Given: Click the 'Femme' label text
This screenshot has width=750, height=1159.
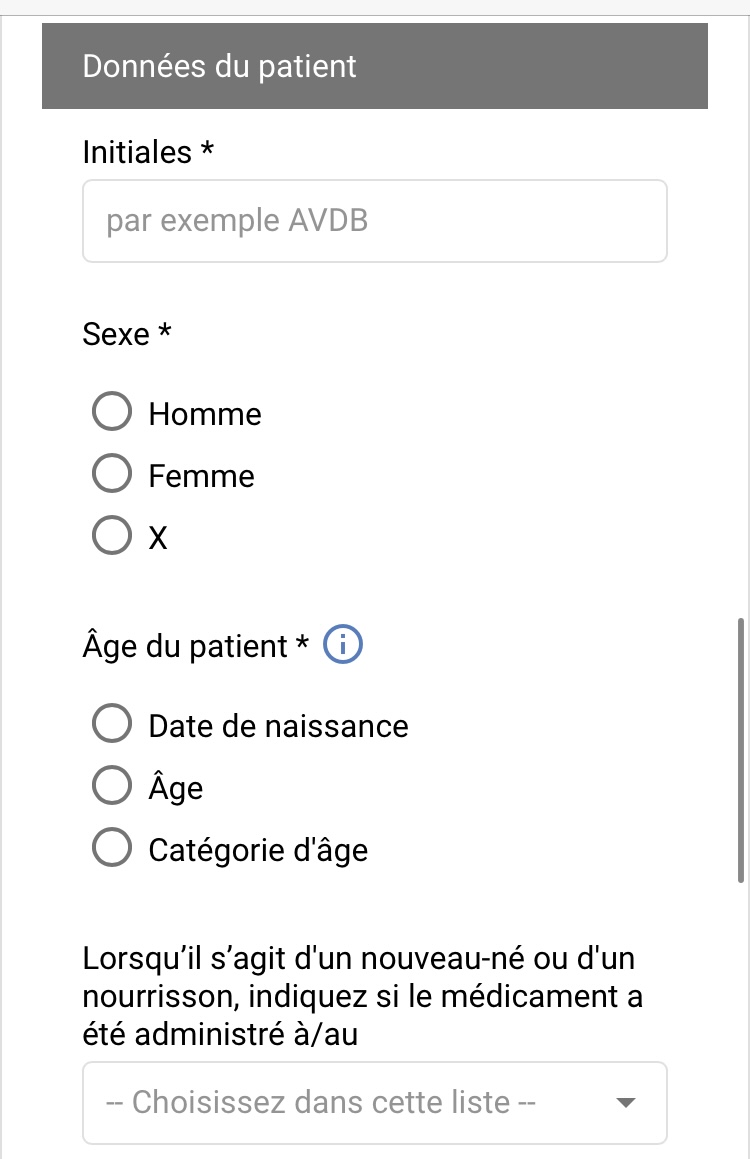Looking at the screenshot, I should (x=201, y=476).
